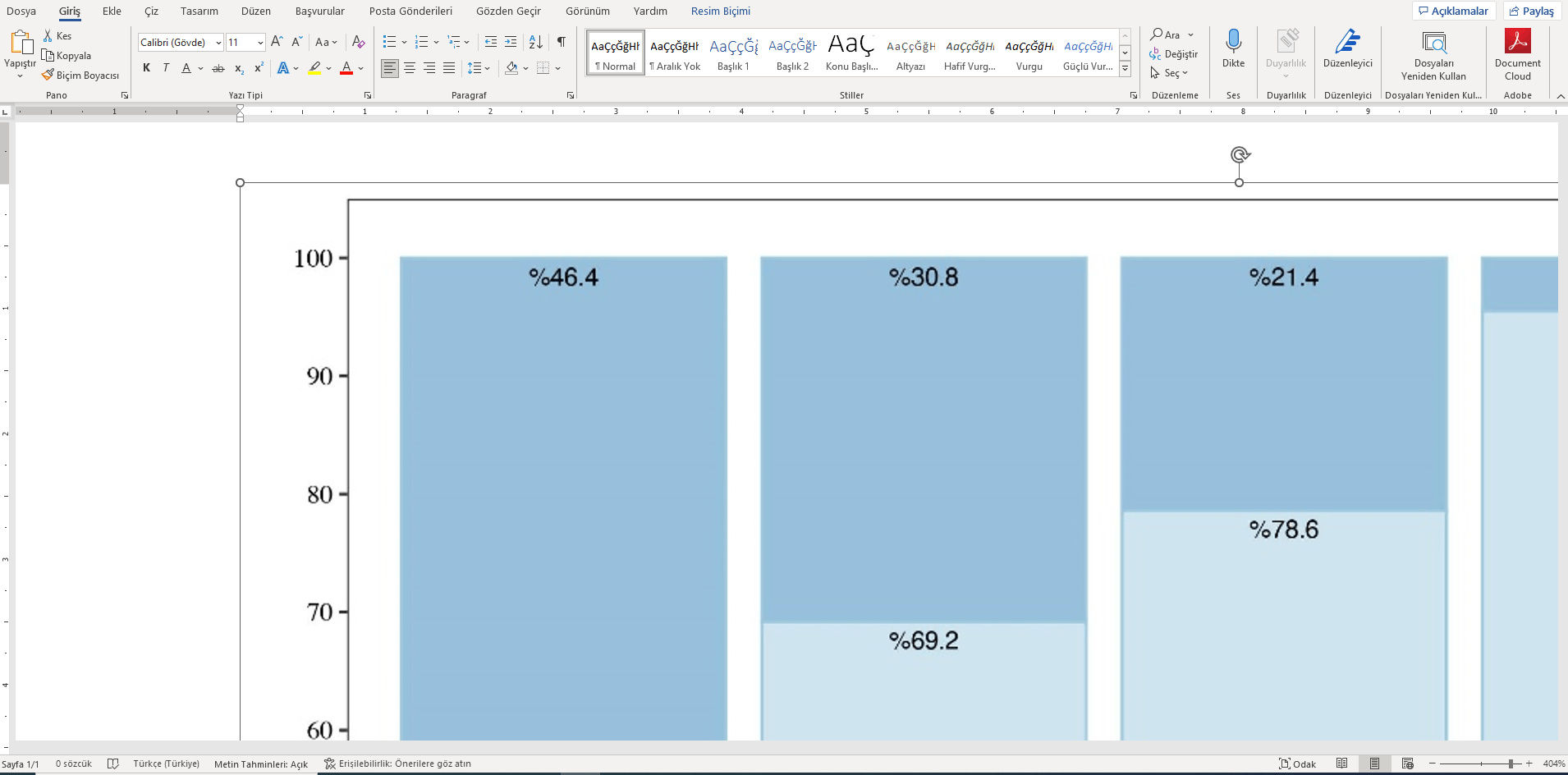Sort the paragraph contents alphabetically
The height and width of the screenshot is (775, 1568).
(x=536, y=42)
